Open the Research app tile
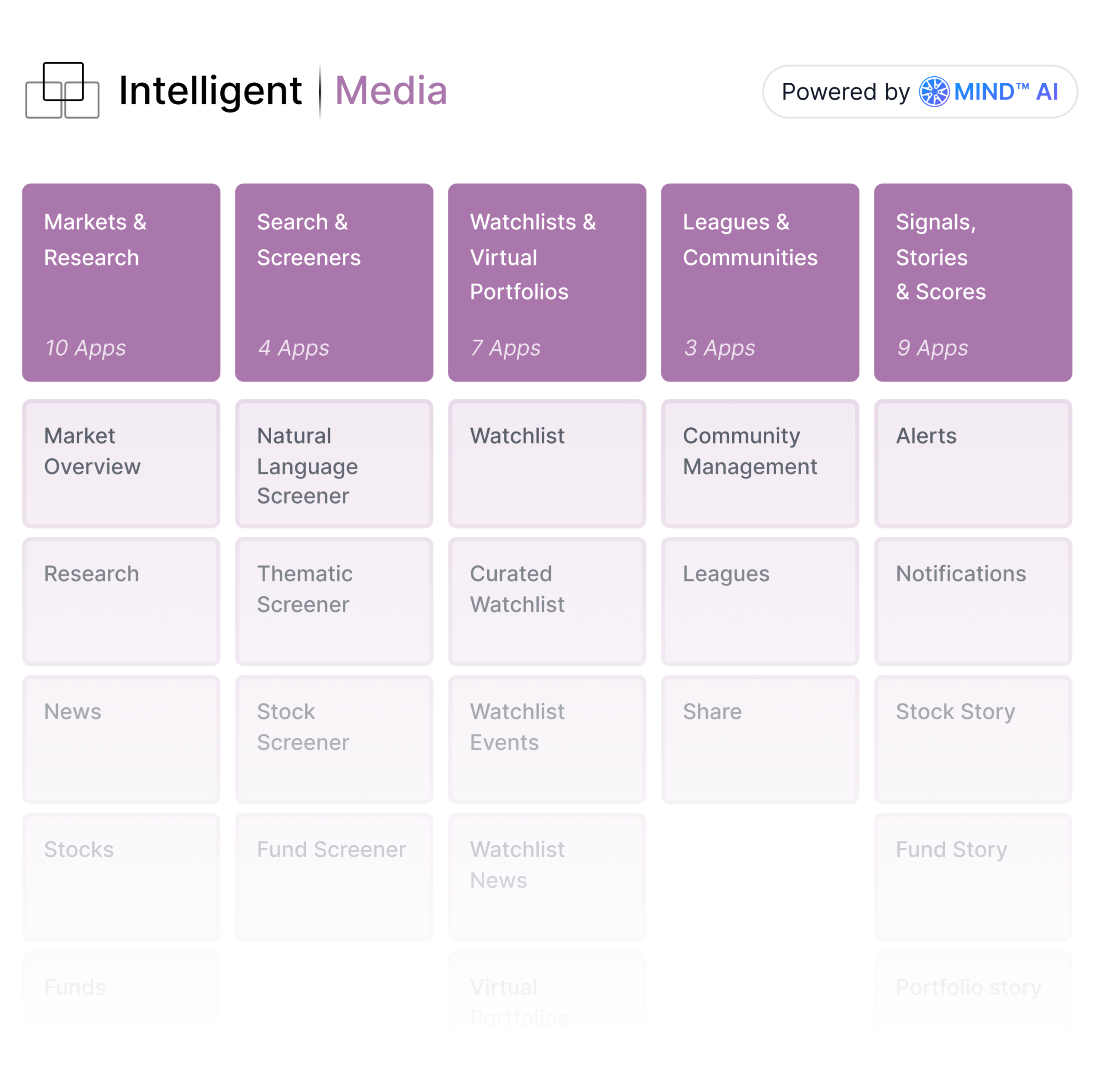The height and width of the screenshot is (1092, 1104). [x=121, y=601]
